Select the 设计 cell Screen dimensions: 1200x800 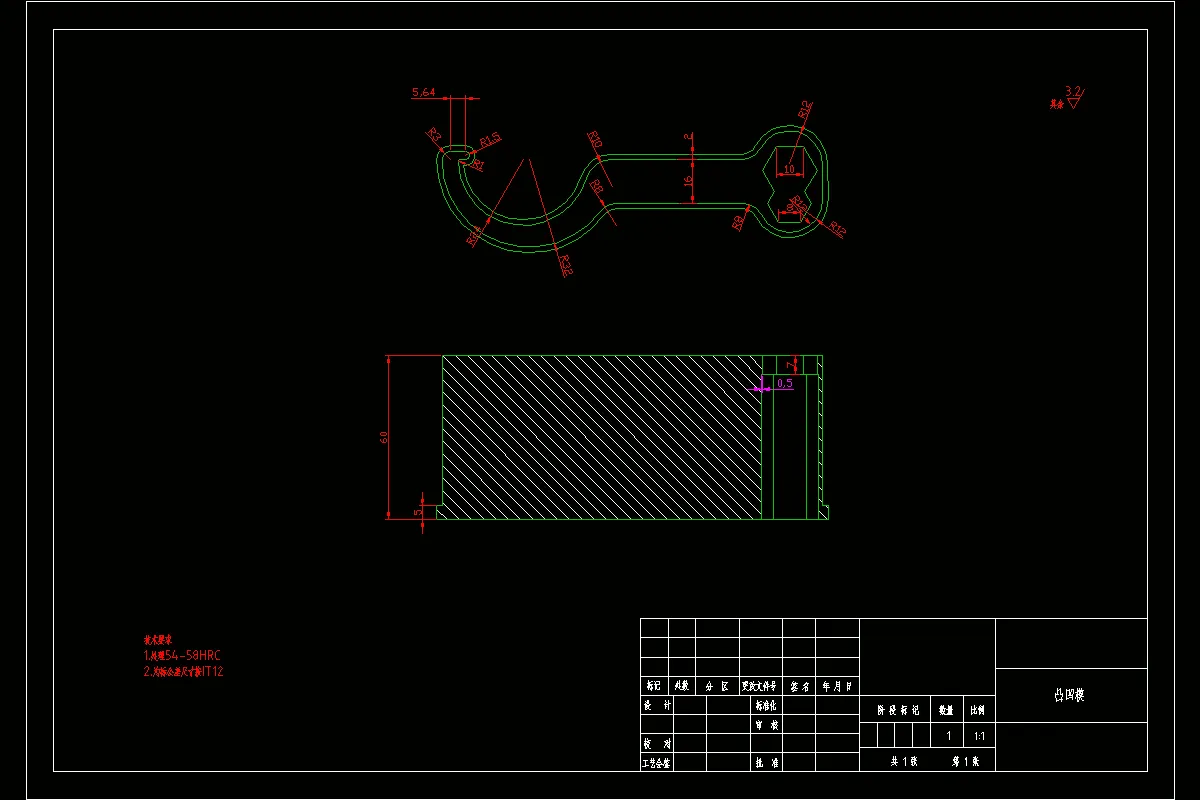click(x=657, y=704)
